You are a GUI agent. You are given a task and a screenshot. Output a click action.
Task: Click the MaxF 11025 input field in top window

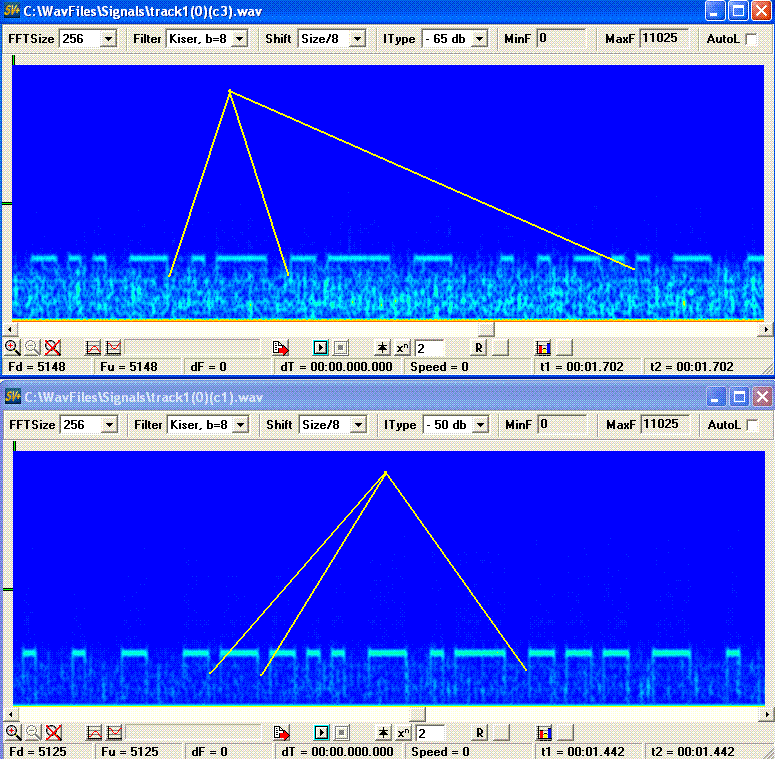[664, 39]
